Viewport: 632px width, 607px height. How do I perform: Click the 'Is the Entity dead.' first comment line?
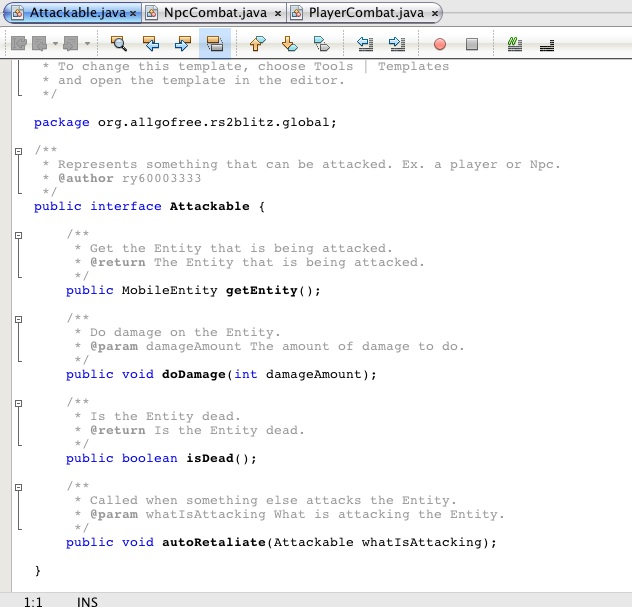click(x=157, y=416)
